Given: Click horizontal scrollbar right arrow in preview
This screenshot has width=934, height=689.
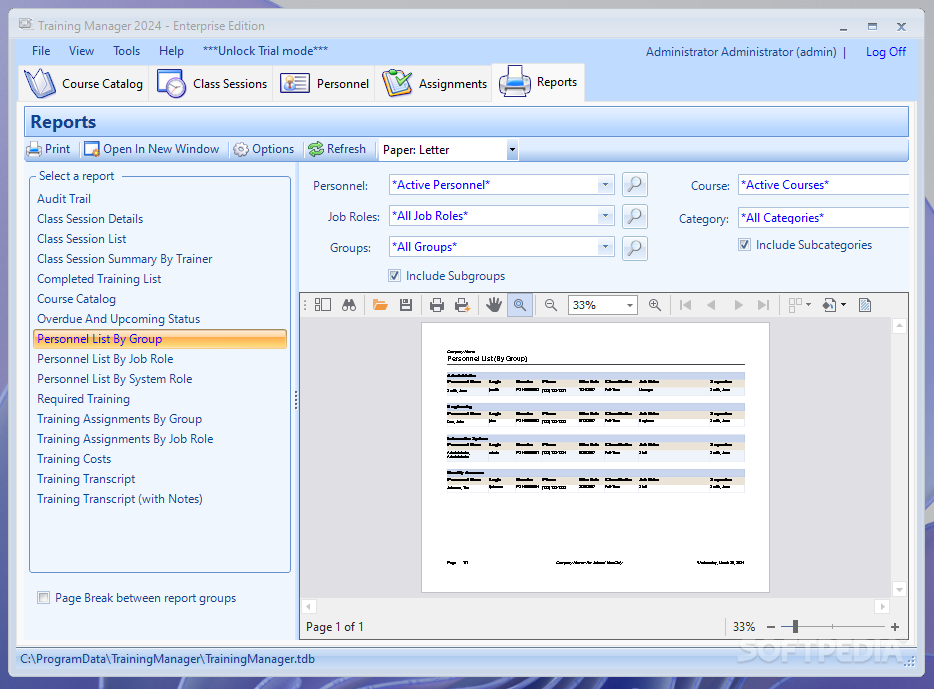Looking at the screenshot, I should [883, 606].
